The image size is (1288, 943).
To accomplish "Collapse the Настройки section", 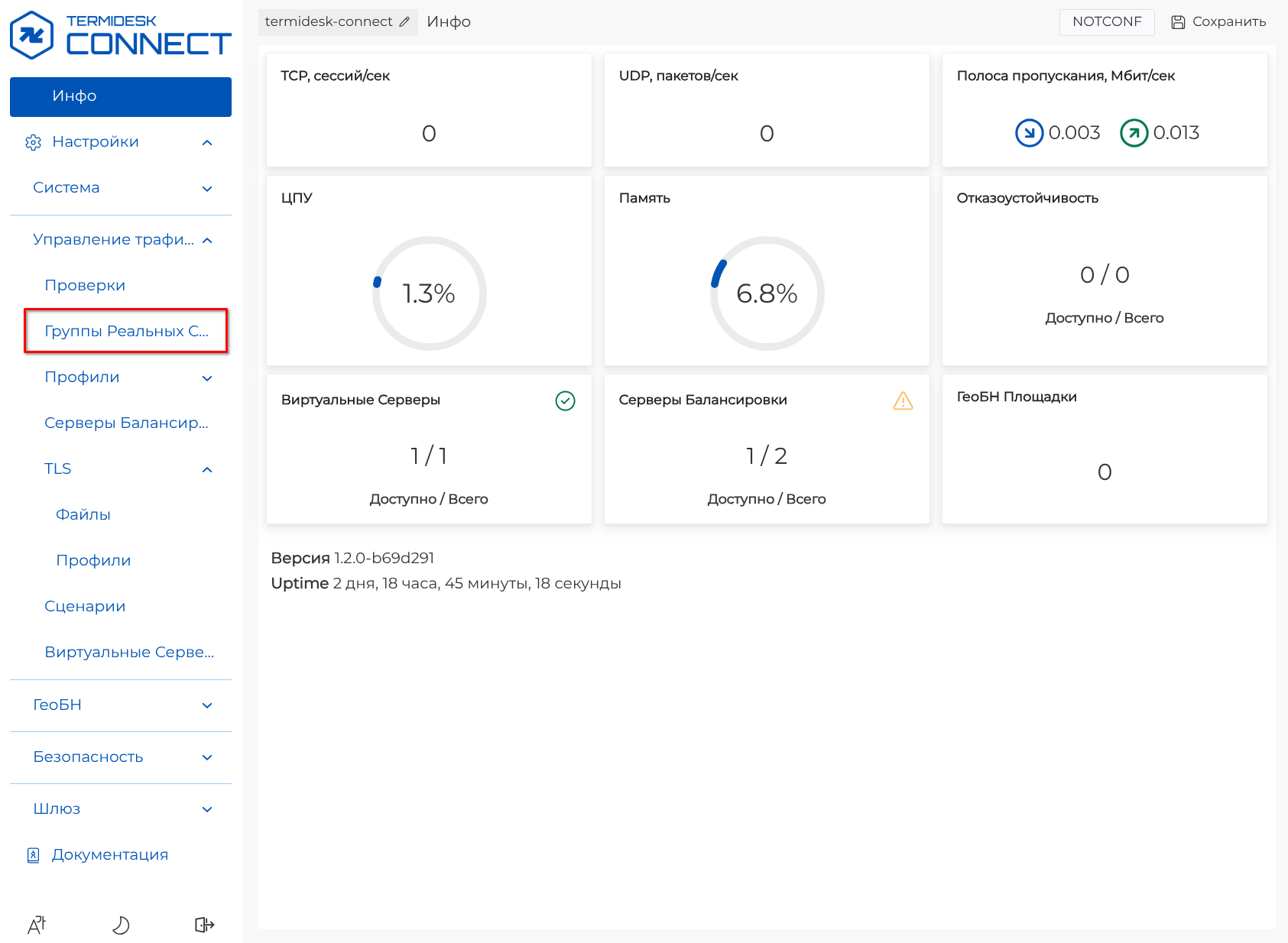I will click(x=207, y=143).
